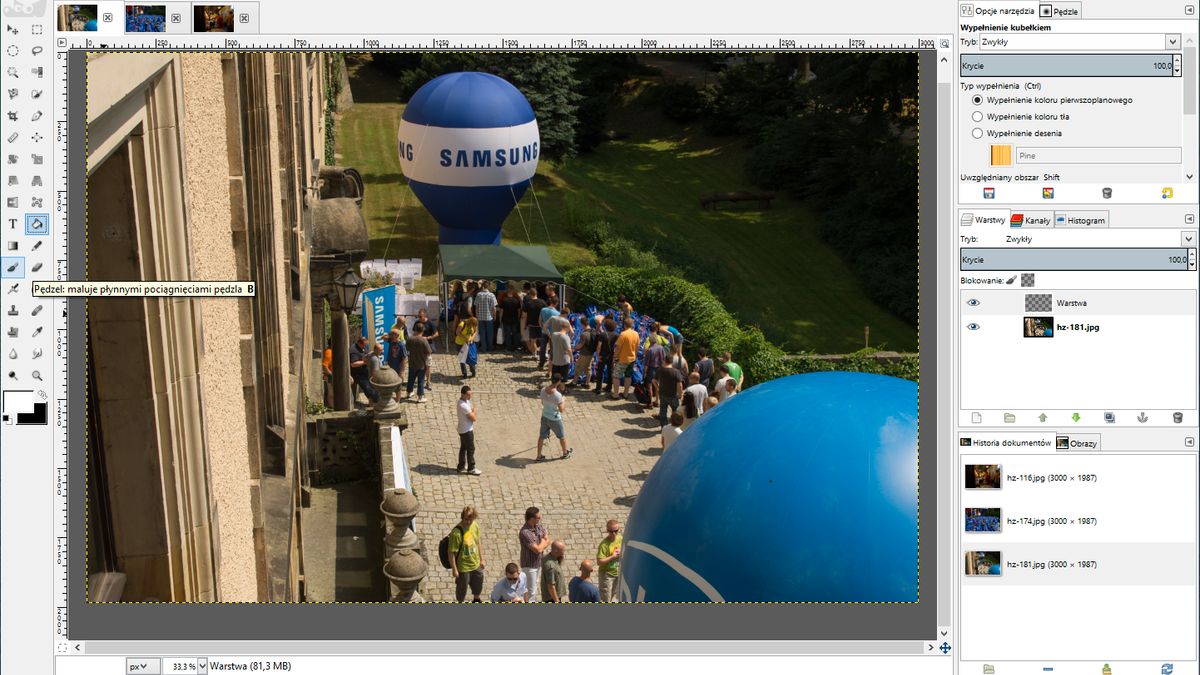Restore tool options preset
Image resolution: width=1200 pixels, height=675 pixels.
(x=1048, y=193)
